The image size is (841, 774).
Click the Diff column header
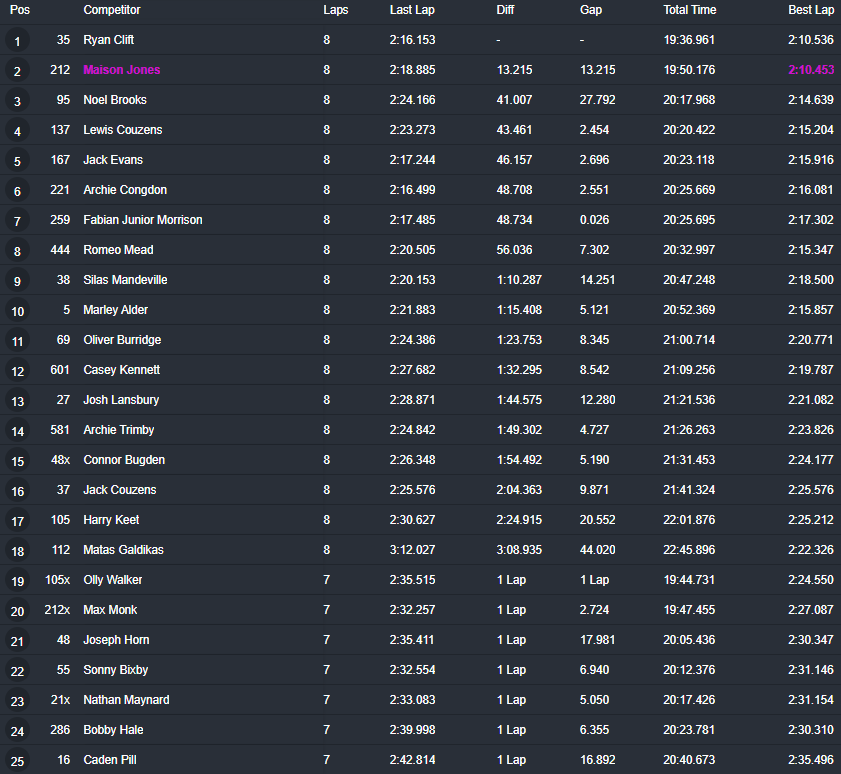506,10
